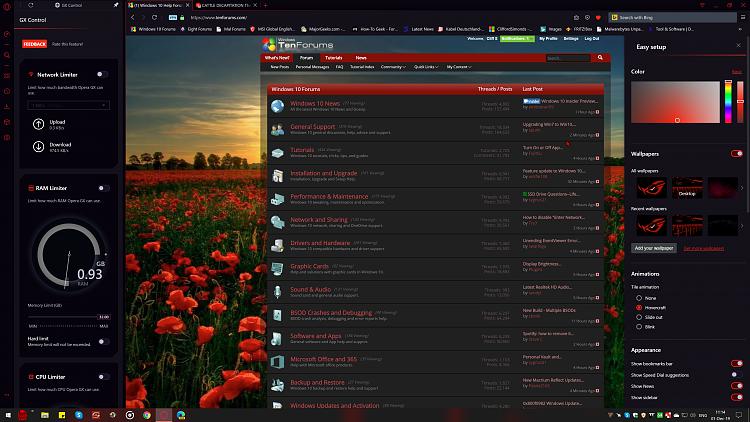Open the What's New tab
This screenshot has height=422, width=750.
(277, 58)
